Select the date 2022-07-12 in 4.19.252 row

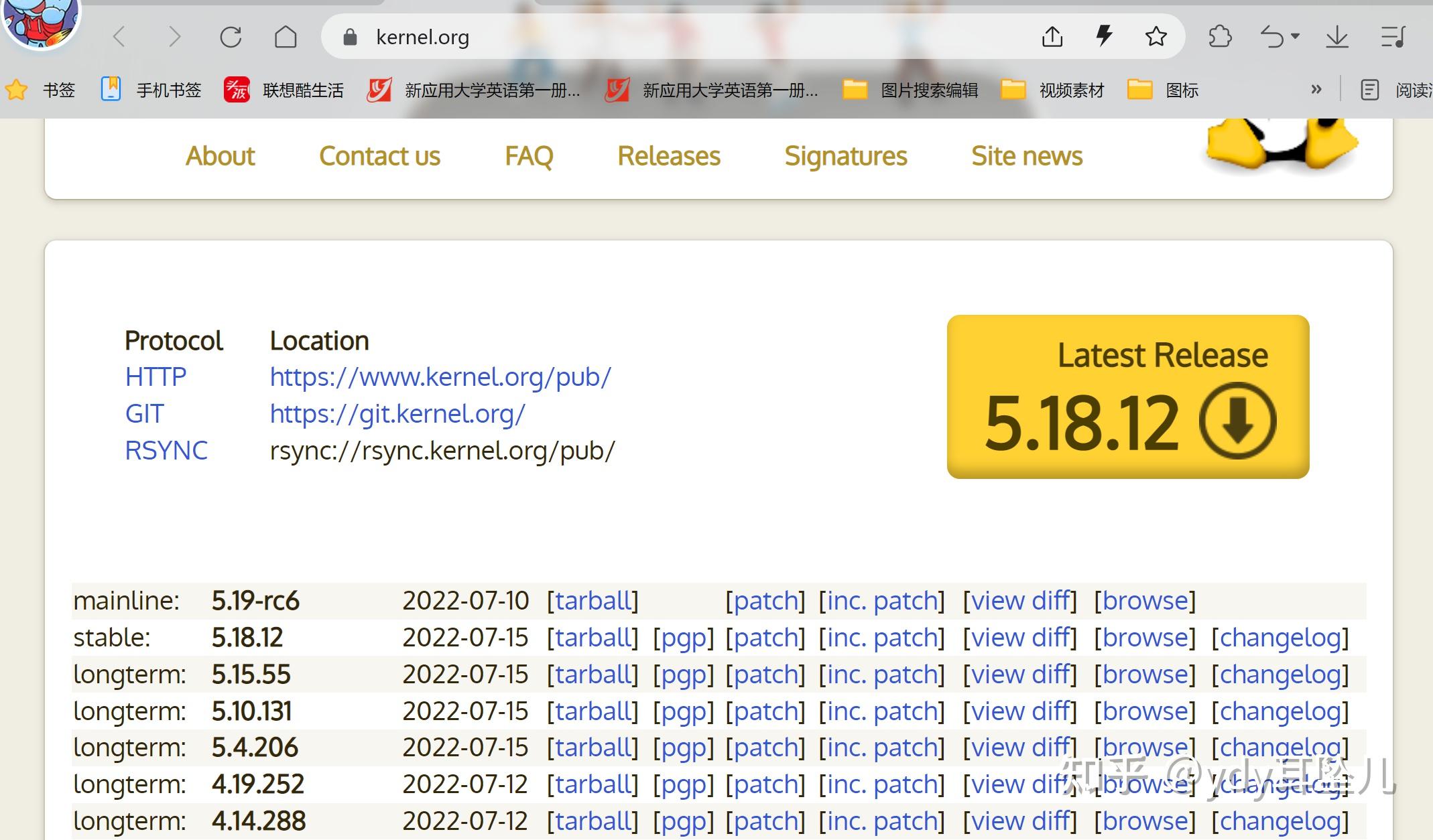click(465, 784)
